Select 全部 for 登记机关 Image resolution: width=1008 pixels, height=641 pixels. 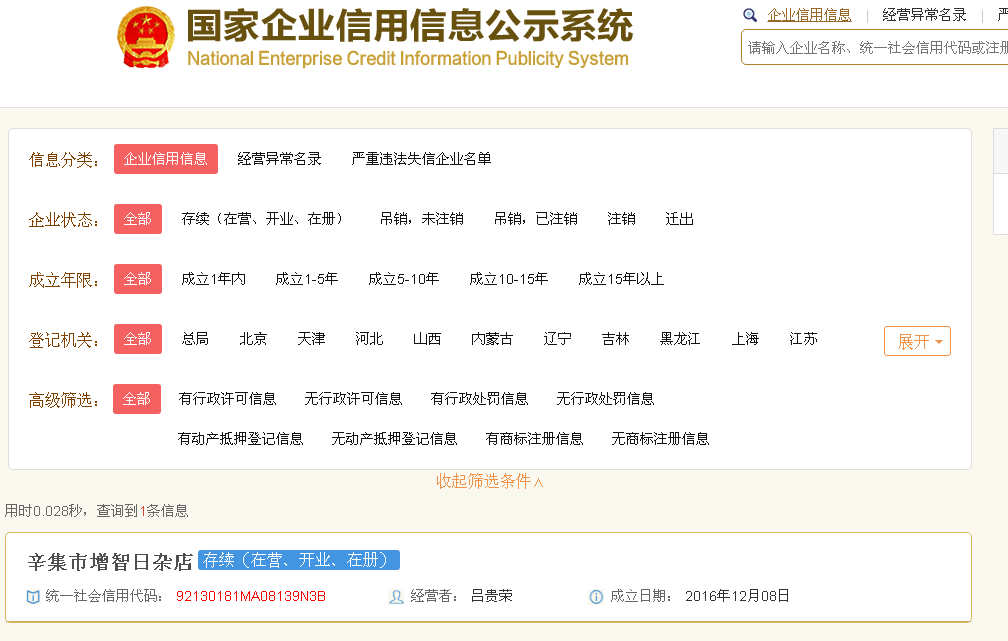tap(138, 339)
